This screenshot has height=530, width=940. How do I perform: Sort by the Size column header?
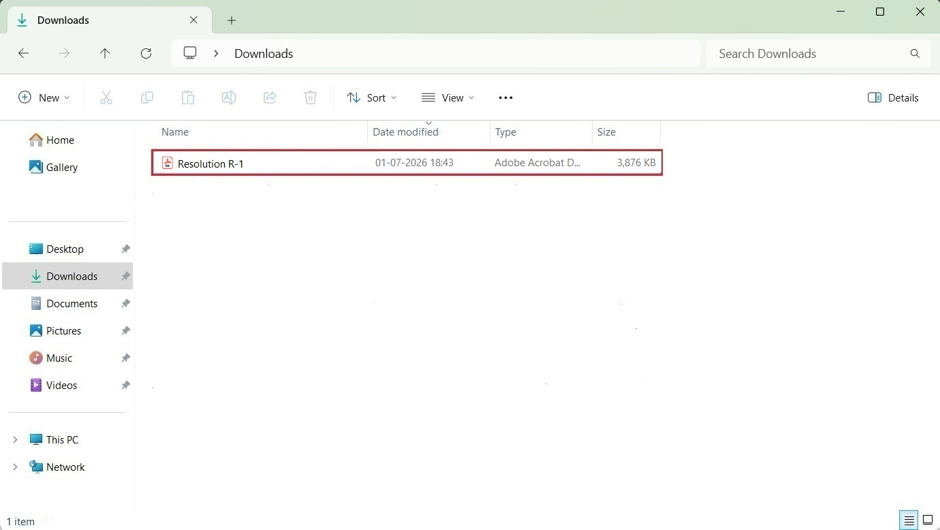[606, 132]
